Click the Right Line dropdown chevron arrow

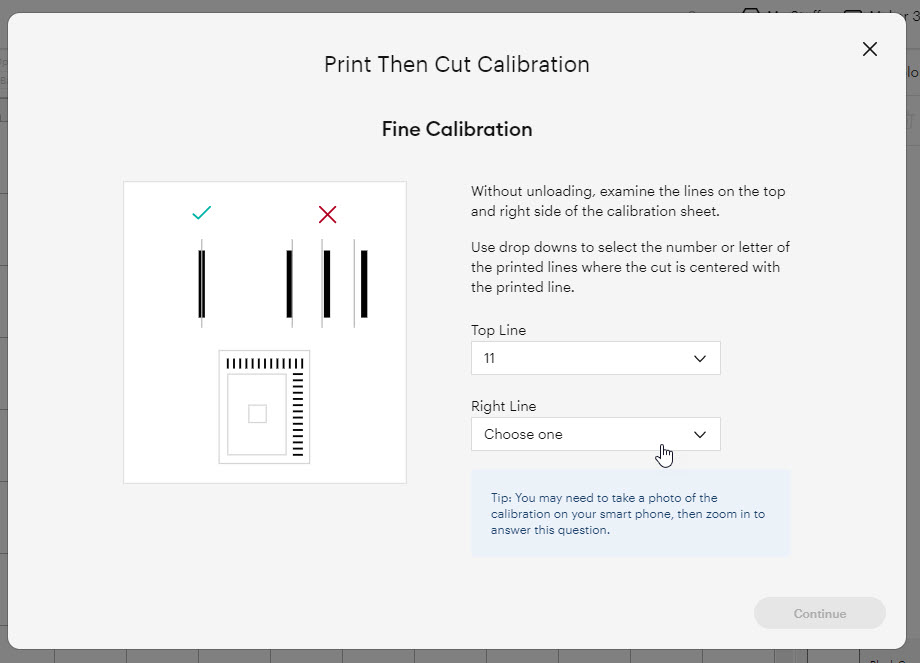pos(700,434)
